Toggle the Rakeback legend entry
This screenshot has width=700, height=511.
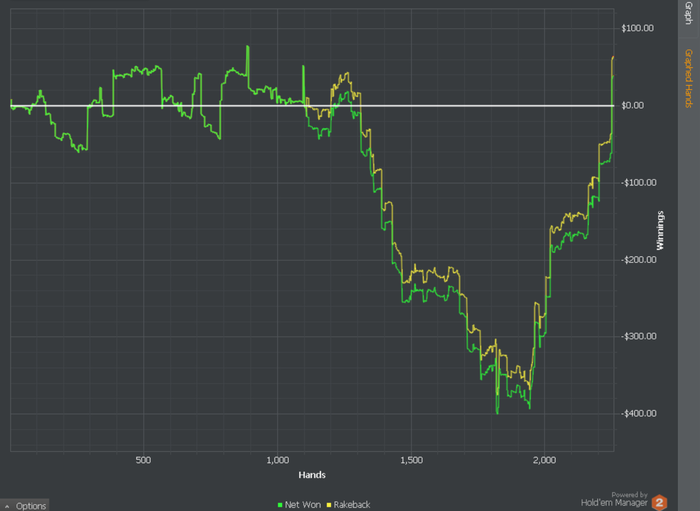(x=349, y=505)
